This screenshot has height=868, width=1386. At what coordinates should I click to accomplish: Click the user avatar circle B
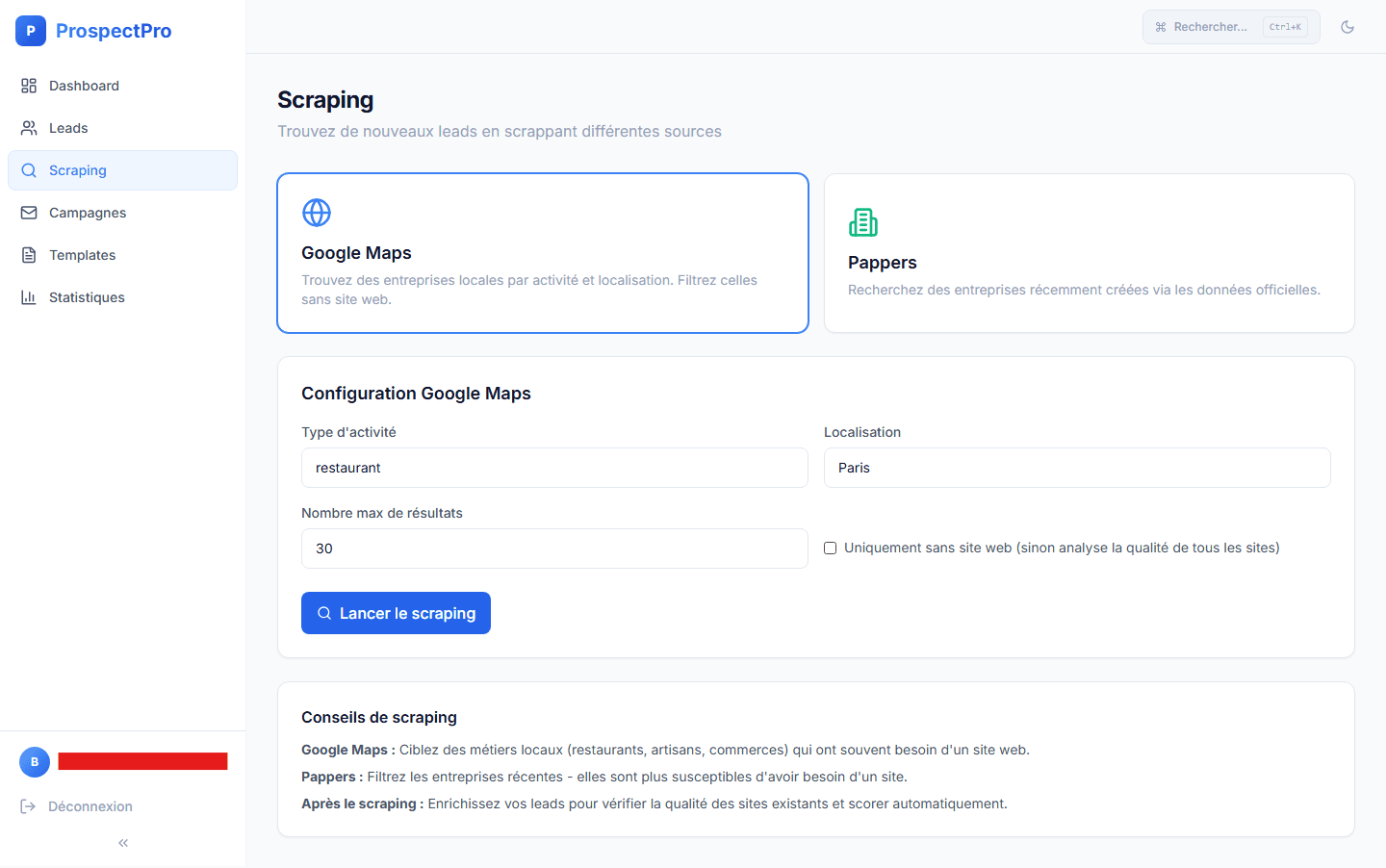coord(35,762)
